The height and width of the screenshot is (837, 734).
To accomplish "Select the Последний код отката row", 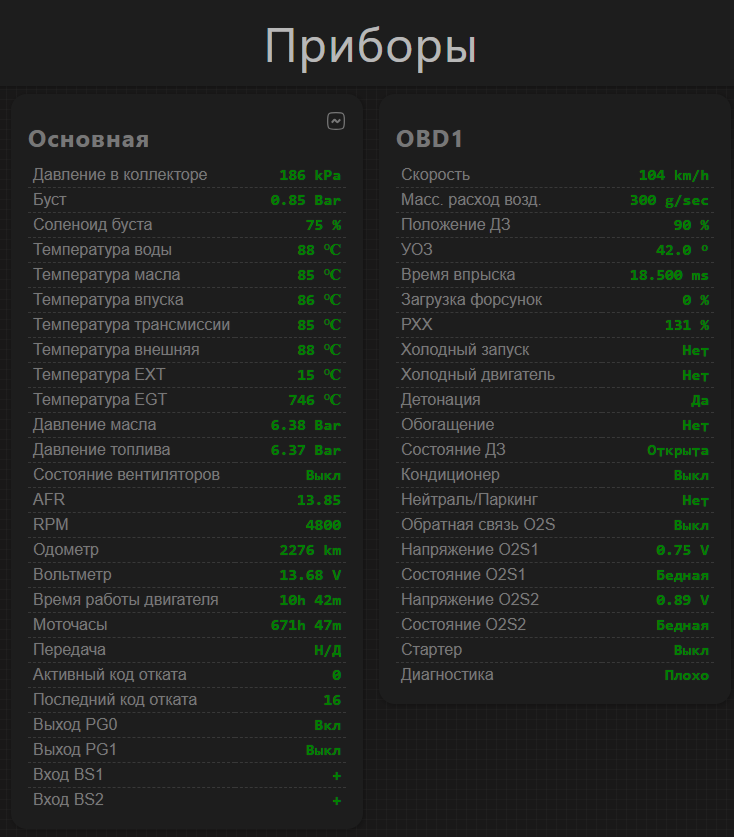I will click(187, 700).
